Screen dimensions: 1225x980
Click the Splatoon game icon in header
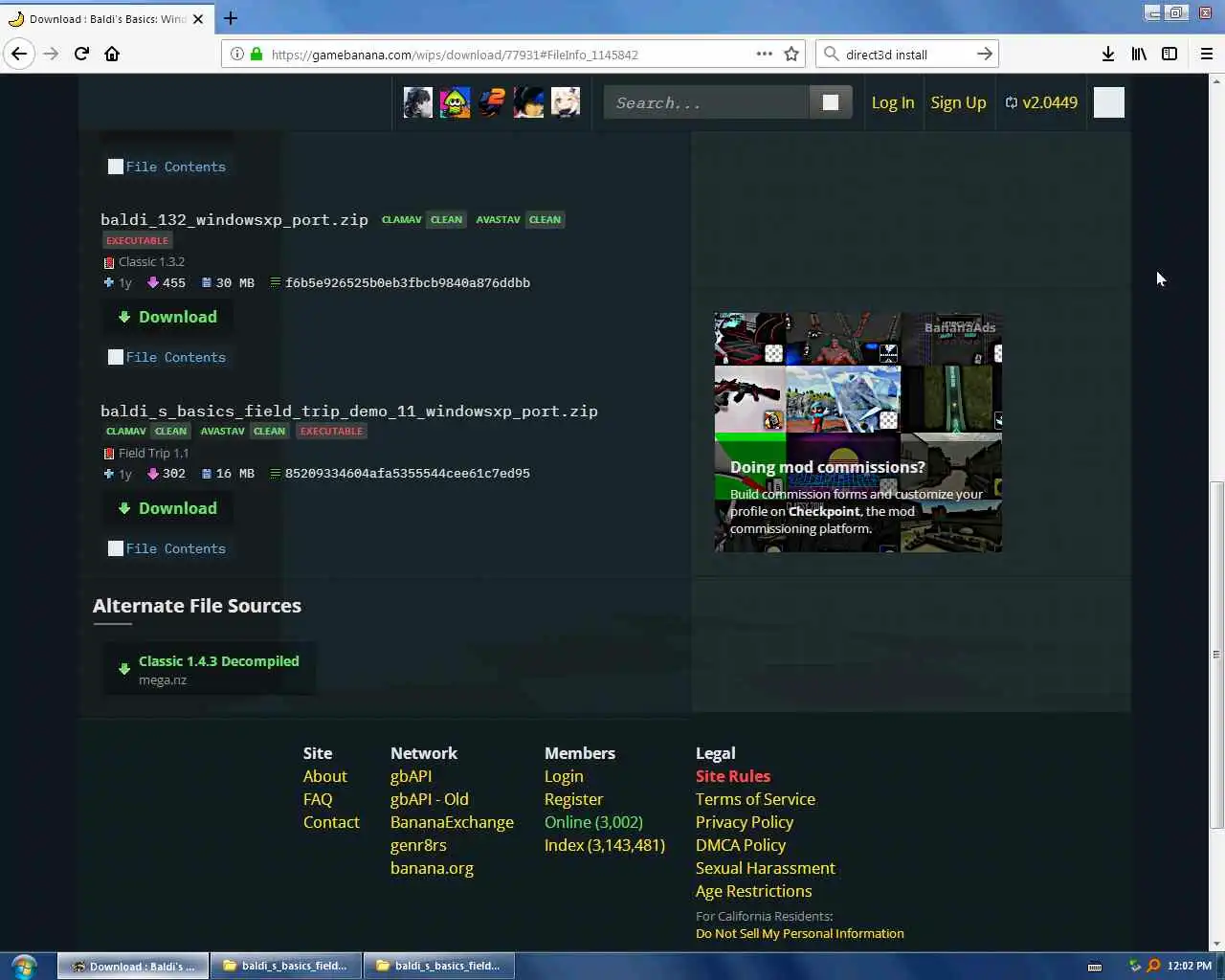coord(455,102)
